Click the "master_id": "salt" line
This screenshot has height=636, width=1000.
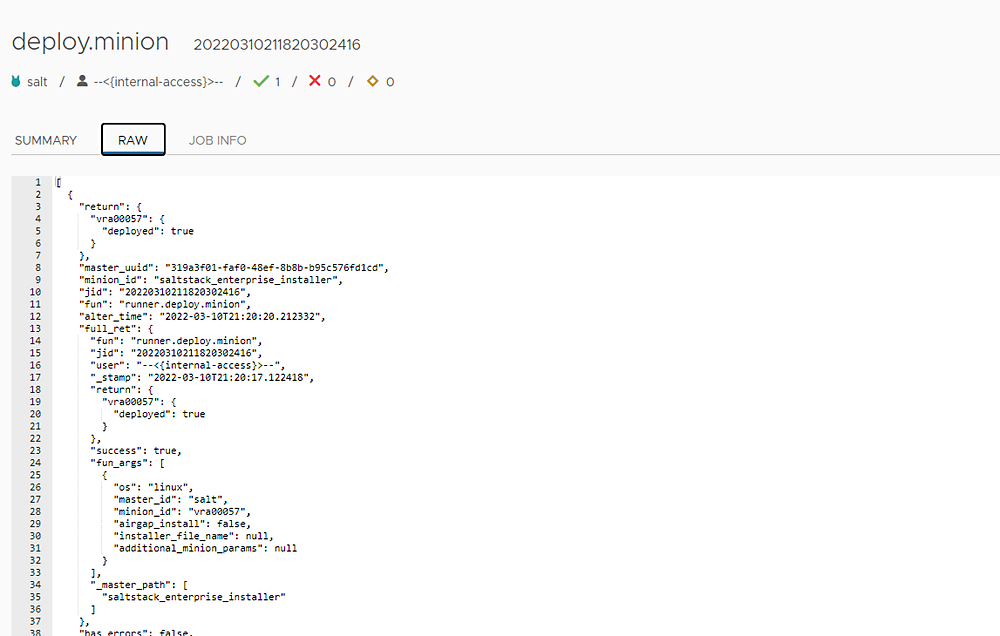tap(170, 499)
